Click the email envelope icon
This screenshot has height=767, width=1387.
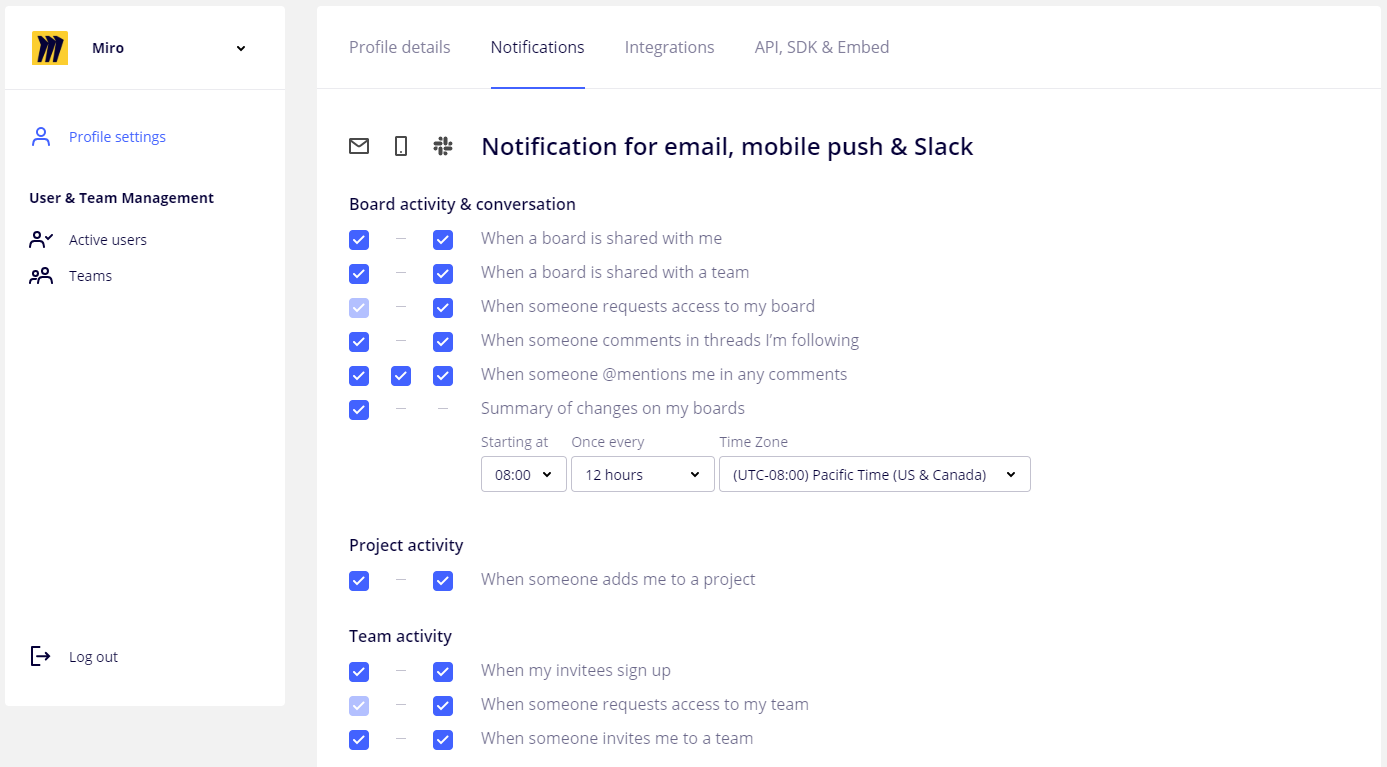[x=359, y=146]
